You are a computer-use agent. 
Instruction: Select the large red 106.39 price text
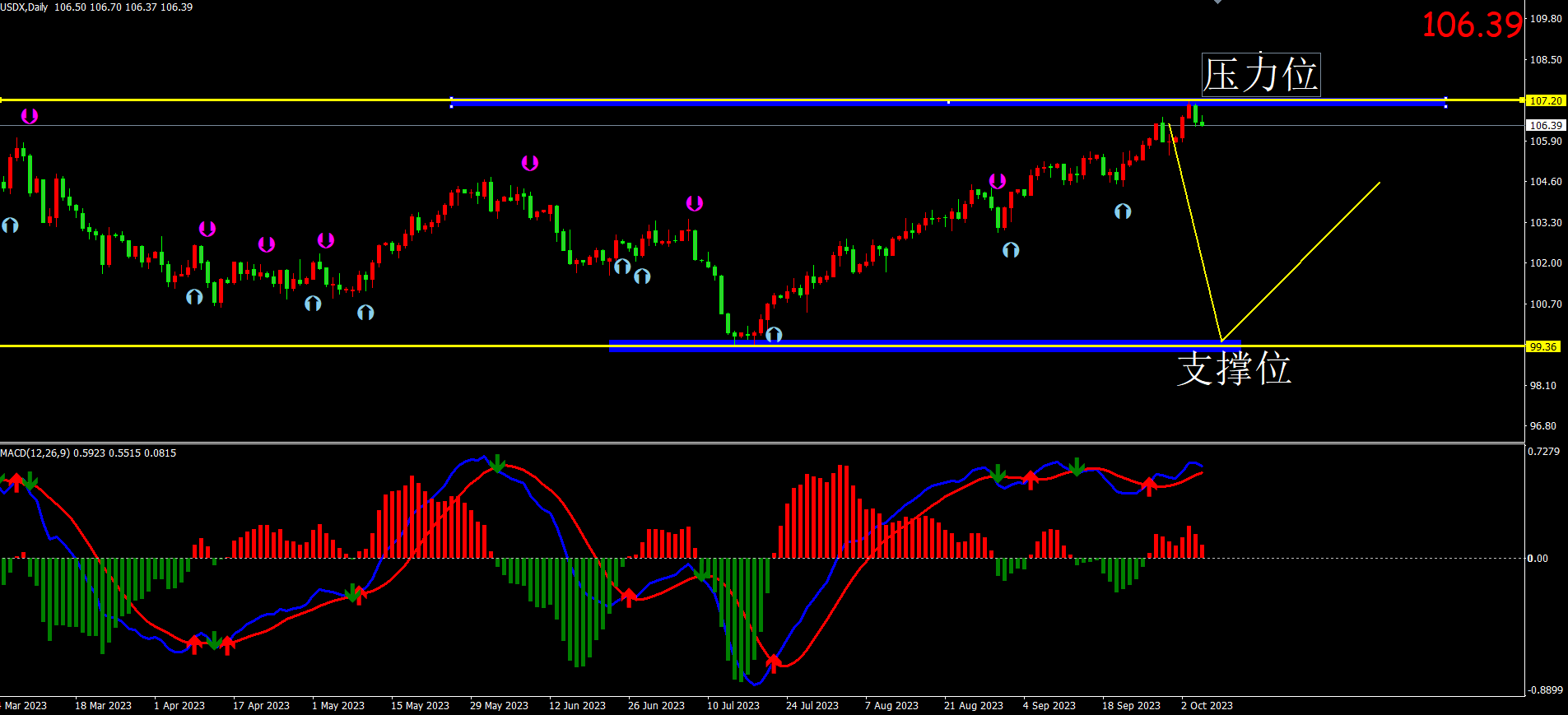click(x=1472, y=25)
